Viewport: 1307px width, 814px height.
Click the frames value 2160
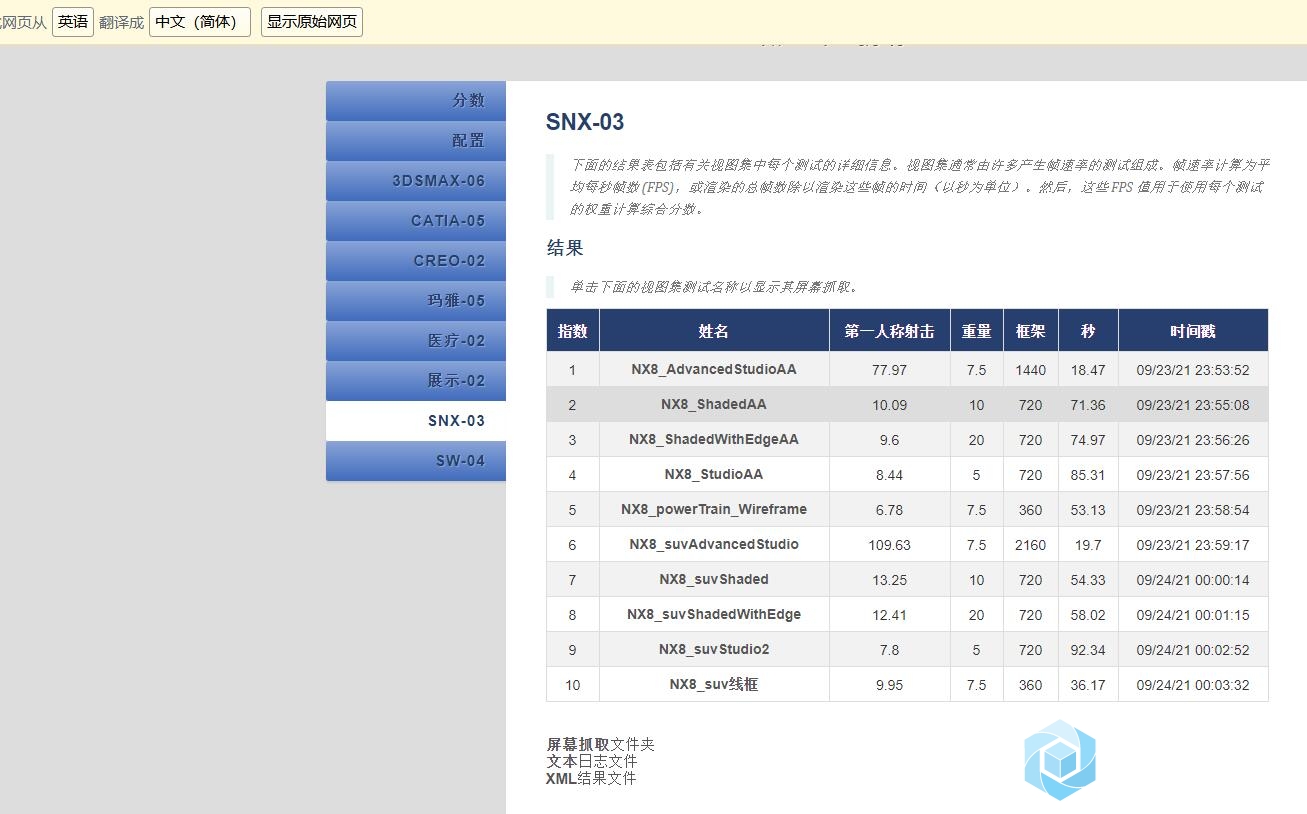pos(1030,545)
